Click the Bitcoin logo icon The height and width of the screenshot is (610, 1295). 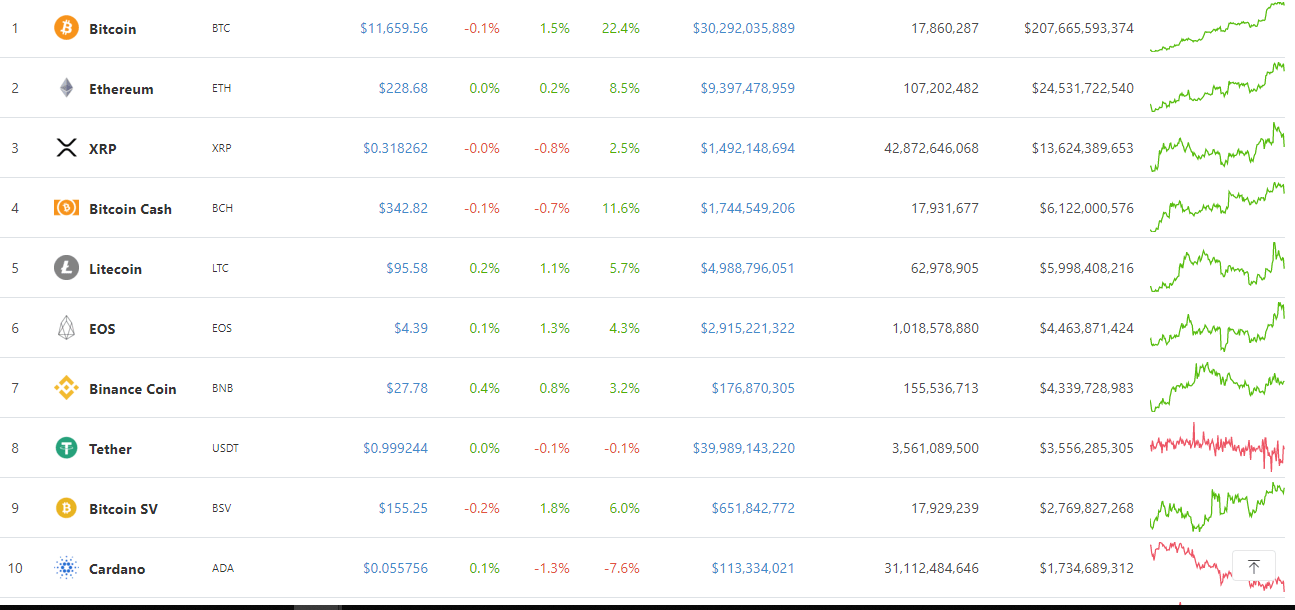pos(66,28)
